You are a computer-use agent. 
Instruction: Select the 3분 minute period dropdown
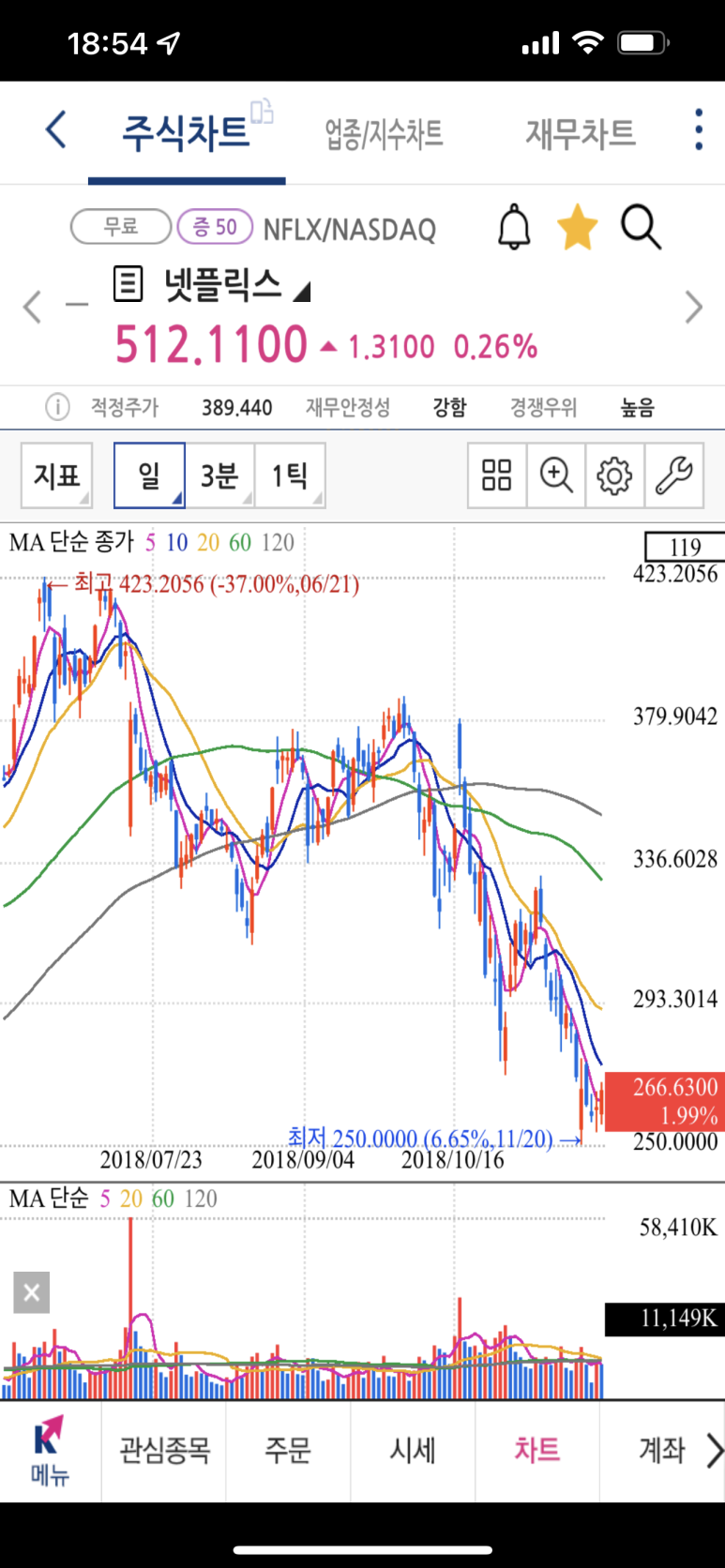pos(219,475)
